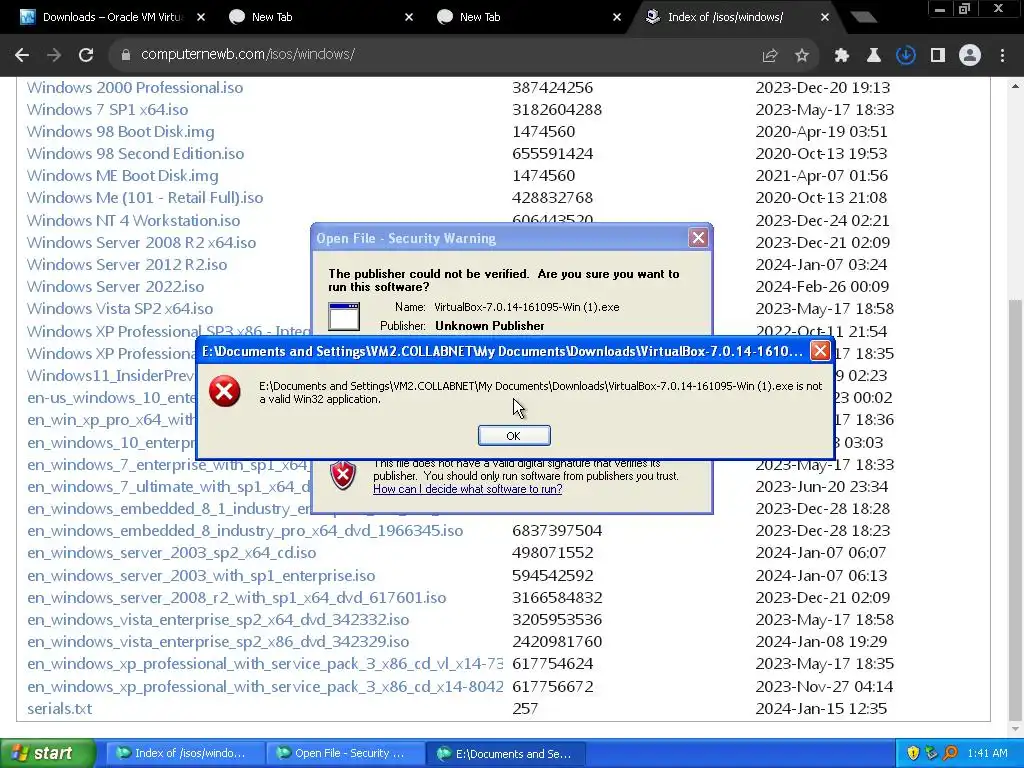Close the invalid Win32 error dialog

(820, 351)
